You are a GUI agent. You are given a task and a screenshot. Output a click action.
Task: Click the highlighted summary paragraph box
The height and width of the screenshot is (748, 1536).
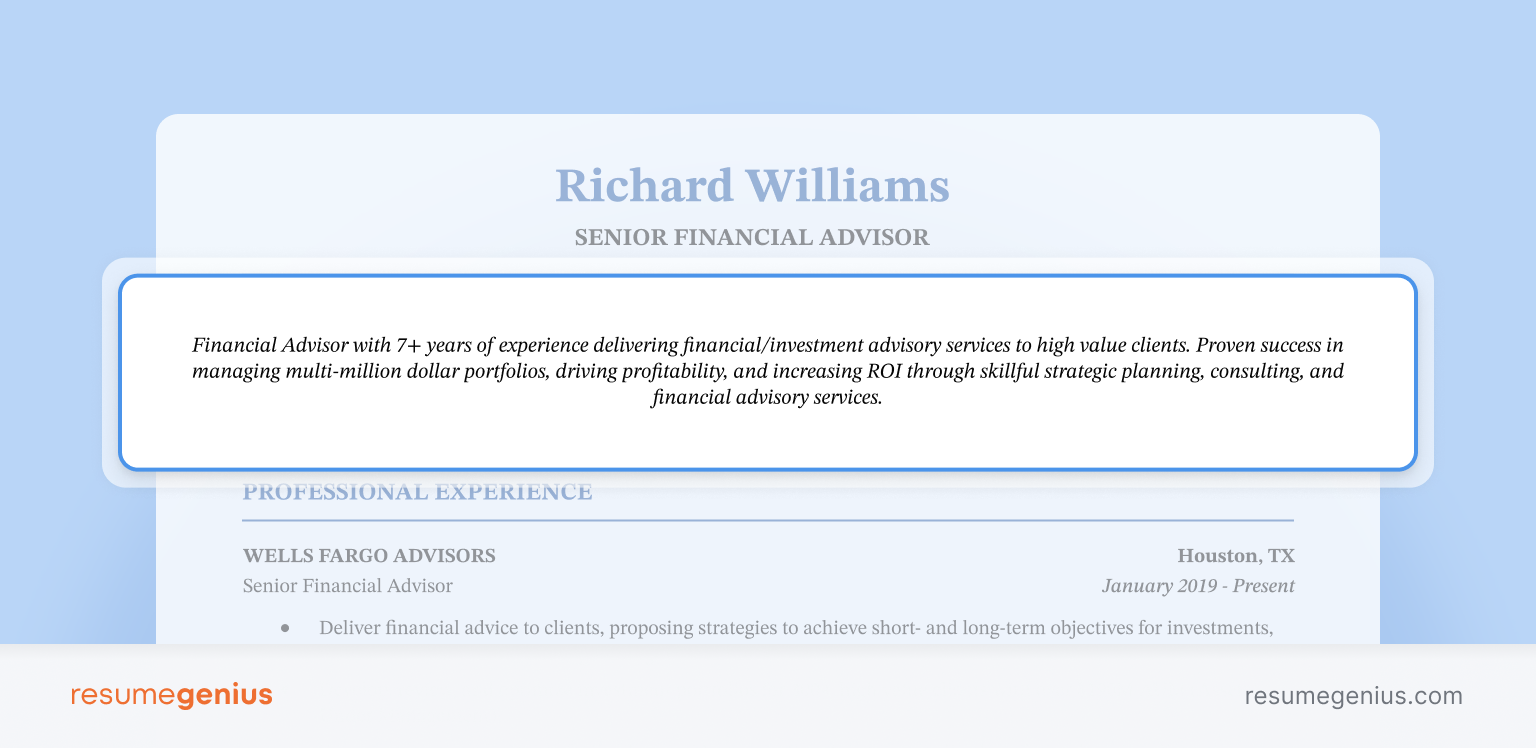point(768,372)
